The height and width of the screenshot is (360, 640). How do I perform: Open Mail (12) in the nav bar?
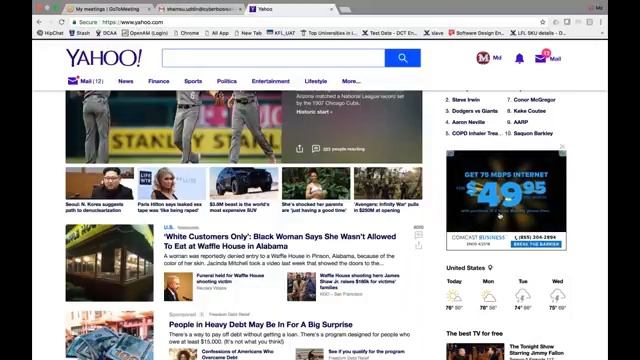tap(85, 81)
